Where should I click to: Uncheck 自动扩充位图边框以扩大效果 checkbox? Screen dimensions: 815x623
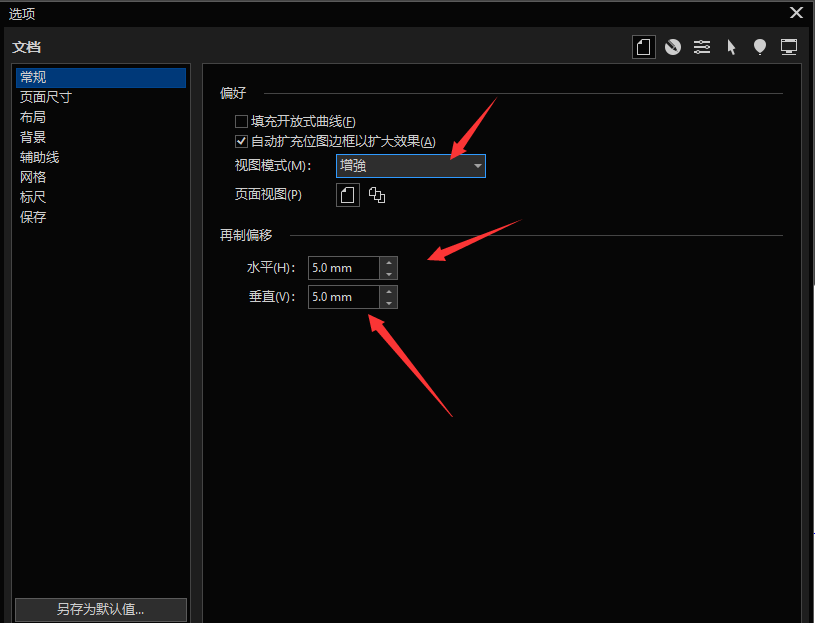tap(241, 141)
